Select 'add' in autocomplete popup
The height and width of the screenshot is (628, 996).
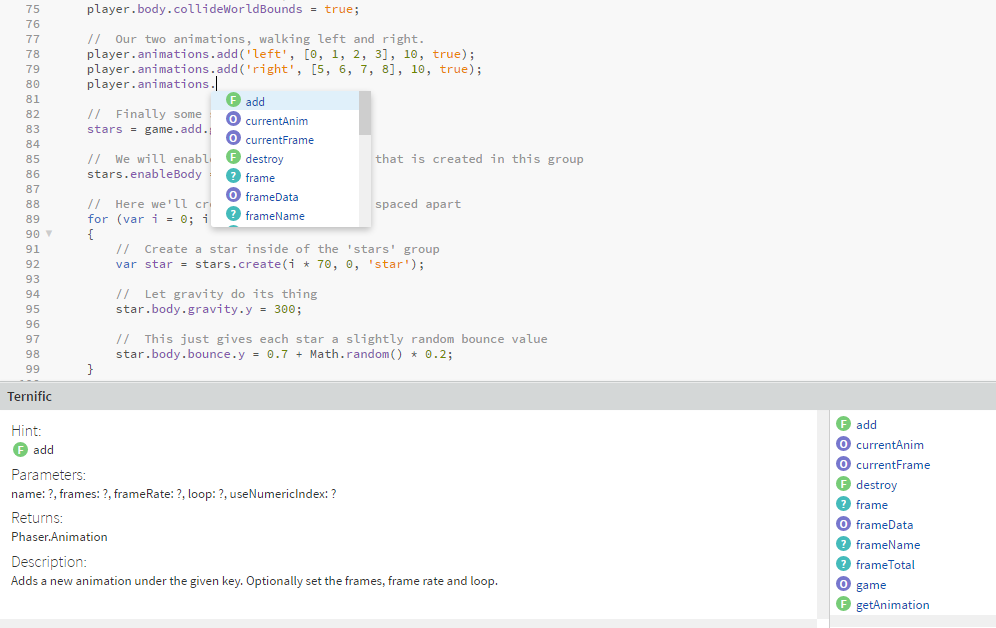coord(285,101)
